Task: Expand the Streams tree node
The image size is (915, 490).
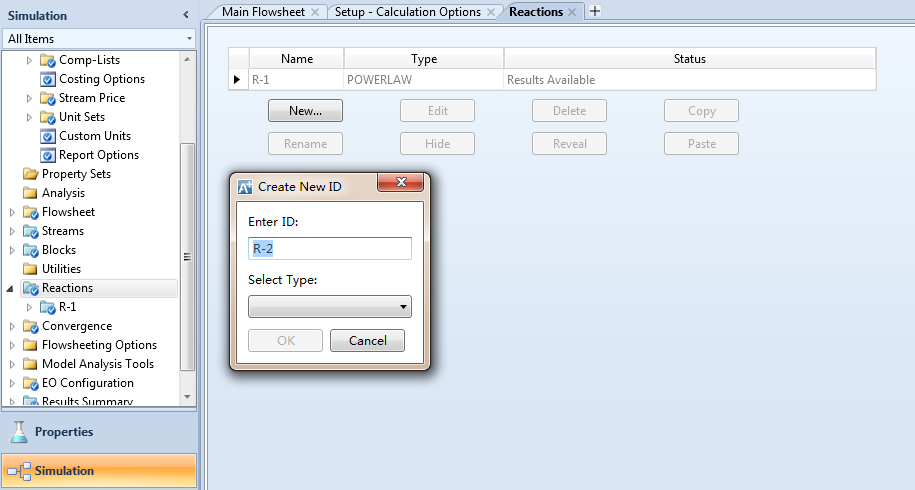Action: click(12, 232)
